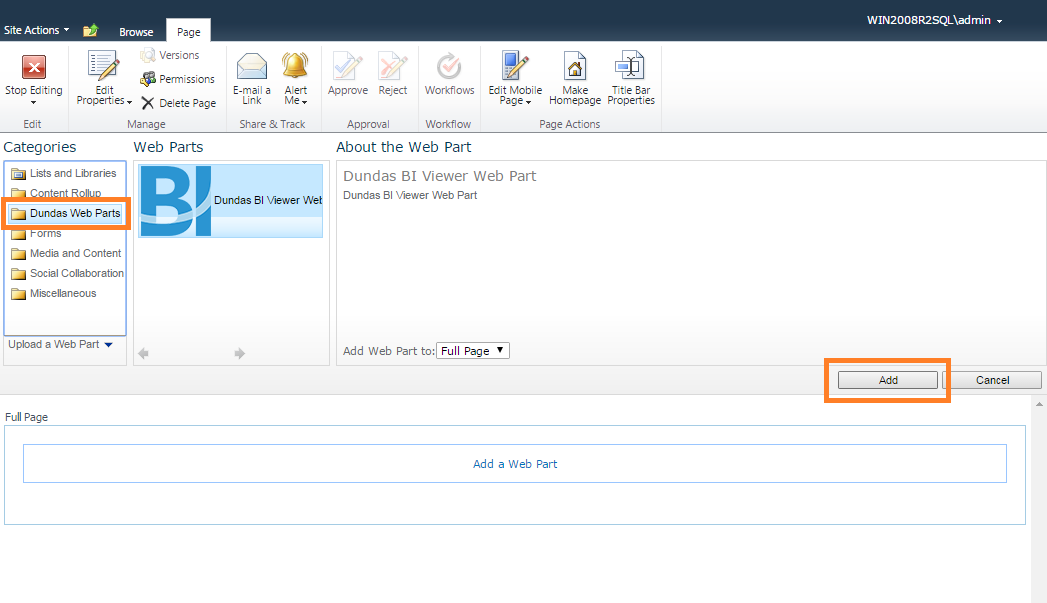Click the Permissions icon
The height and width of the screenshot is (603, 1047).
click(x=148, y=79)
